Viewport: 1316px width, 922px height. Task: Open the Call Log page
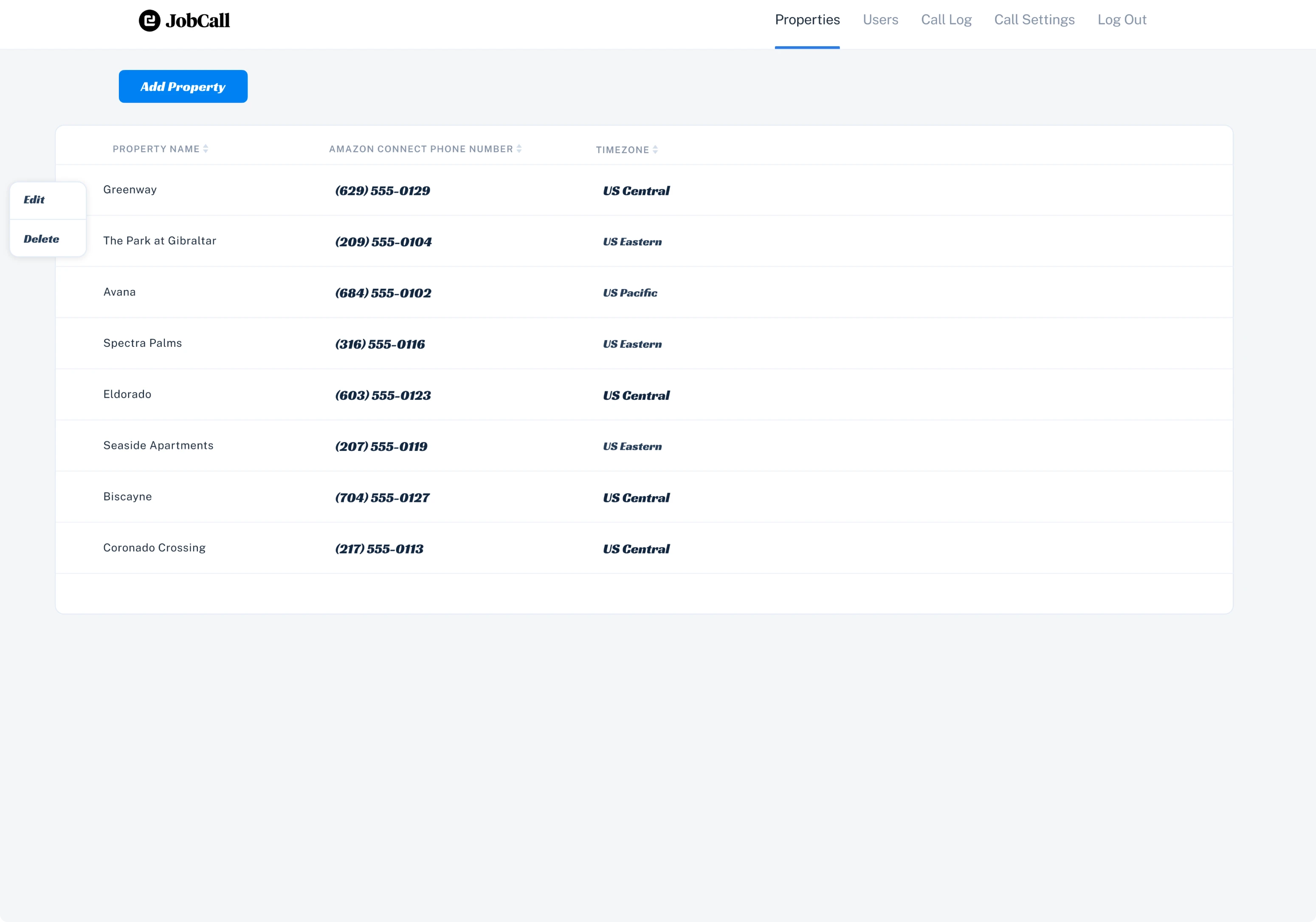tap(946, 20)
